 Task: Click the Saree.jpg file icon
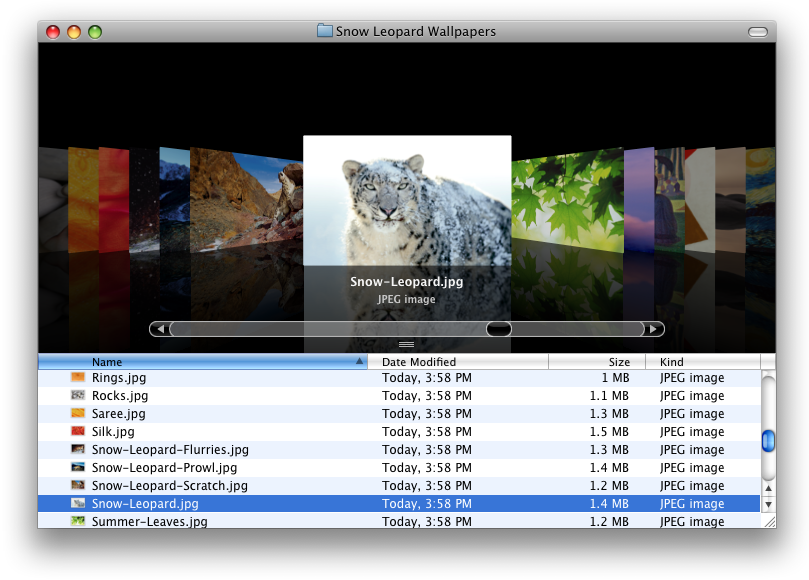(78, 414)
